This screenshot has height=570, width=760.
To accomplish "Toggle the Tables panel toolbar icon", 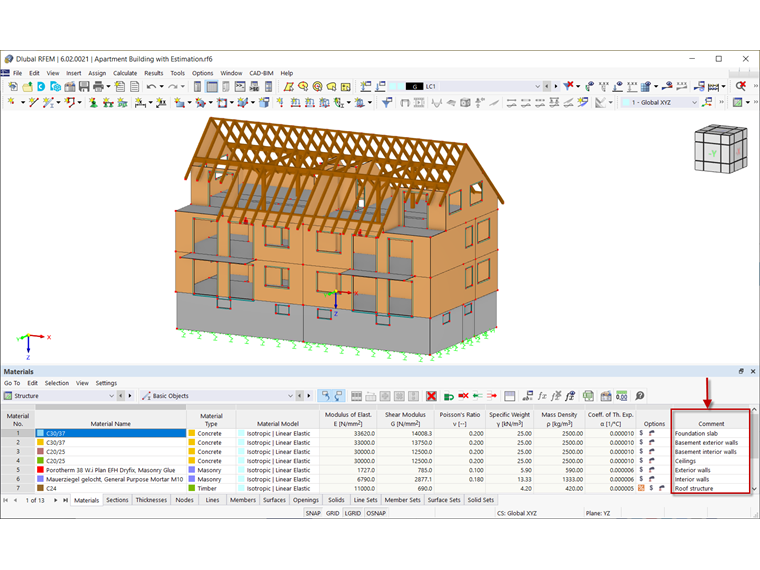I will pos(212,87).
